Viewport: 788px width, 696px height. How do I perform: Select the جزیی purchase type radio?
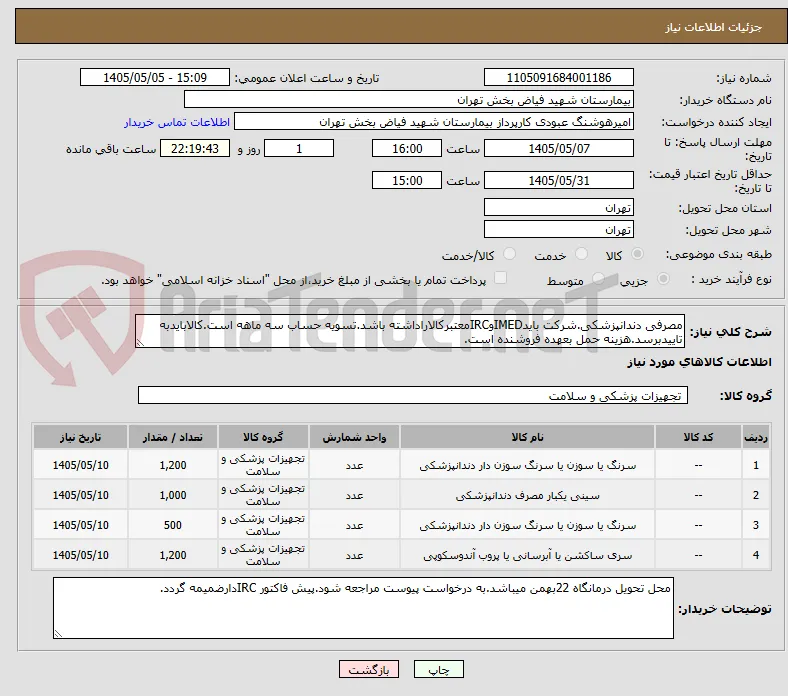[x=663, y=279]
